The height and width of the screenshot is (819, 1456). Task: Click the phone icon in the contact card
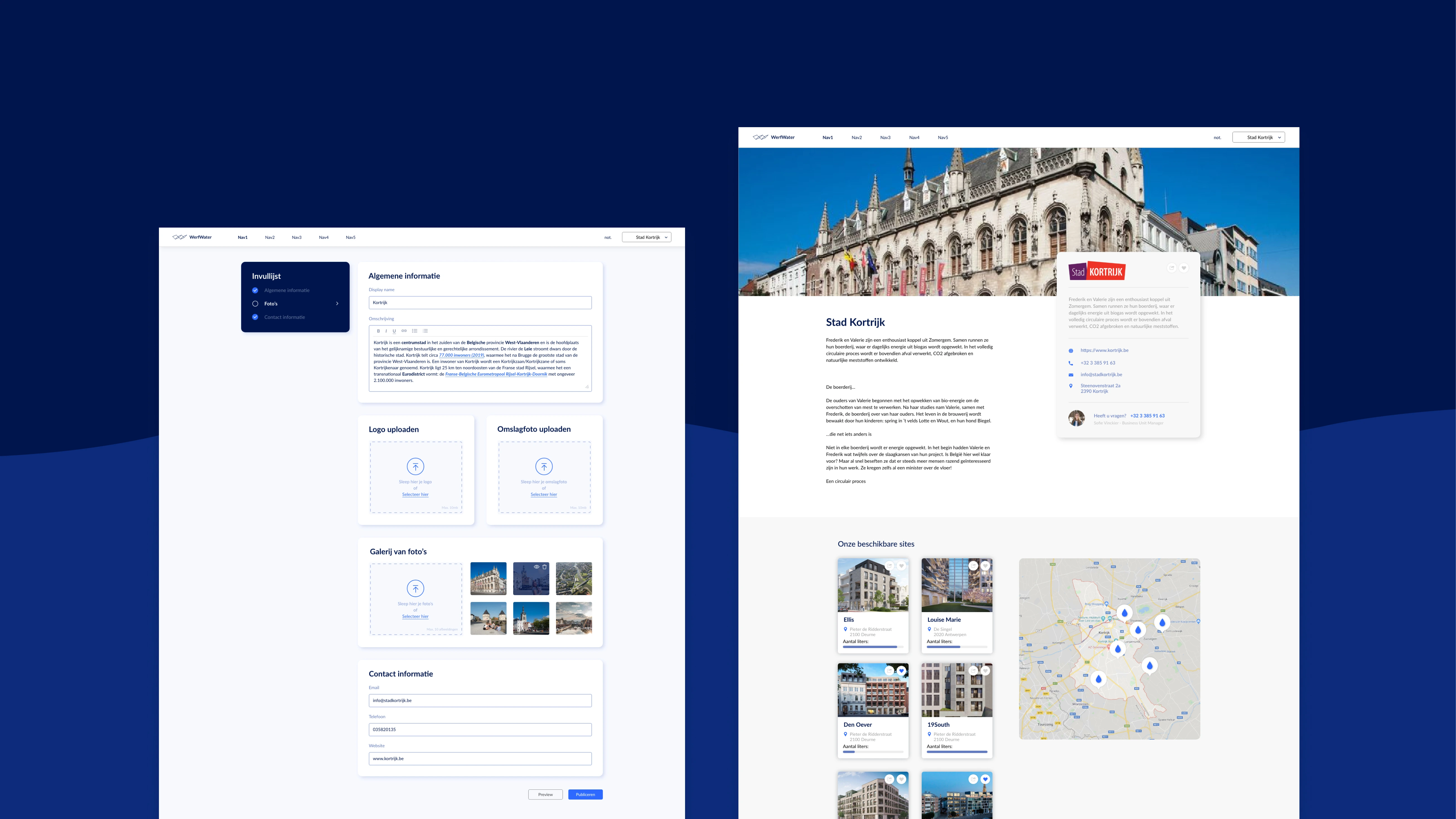pos(1070,363)
